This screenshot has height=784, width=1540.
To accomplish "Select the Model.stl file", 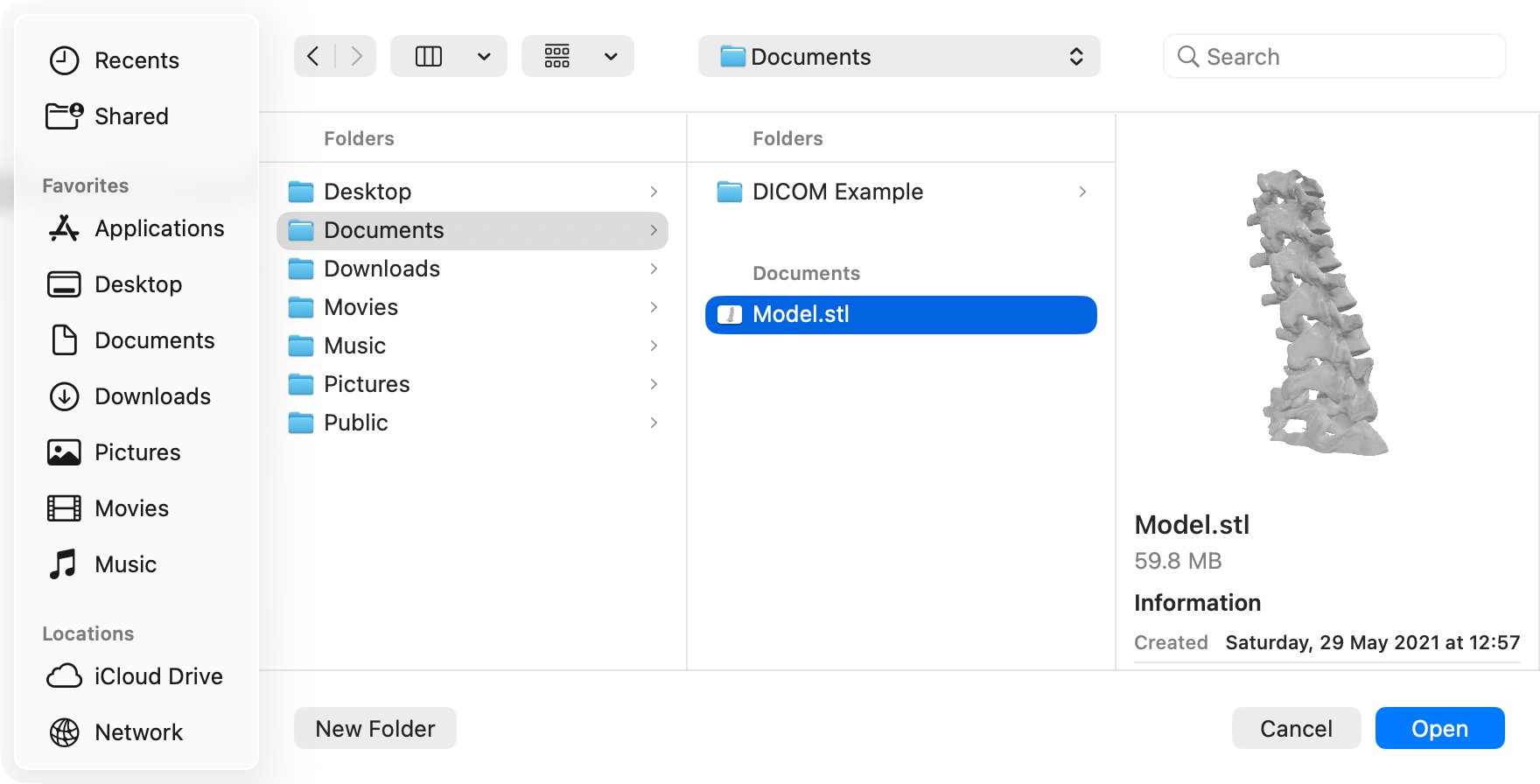I will point(901,315).
